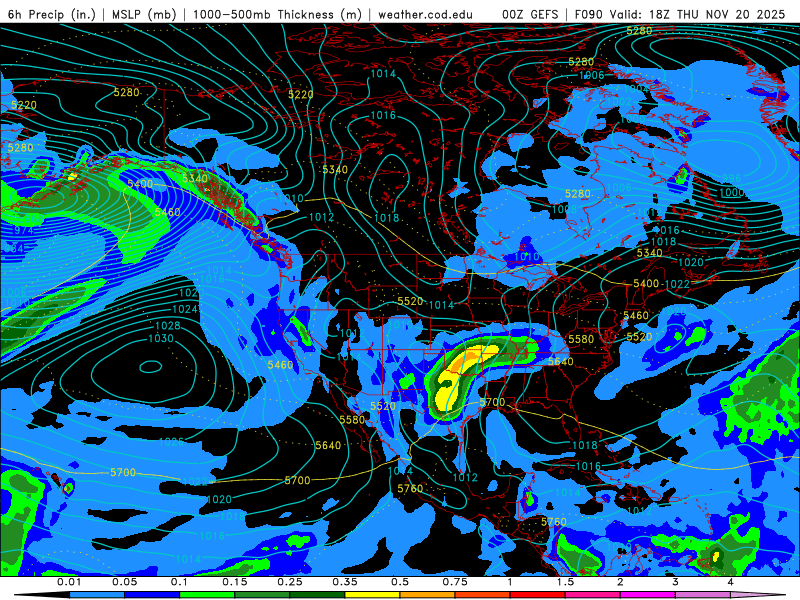The image size is (800, 600).
Task: Click the '0.01' legend value
Action: click(x=69, y=582)
